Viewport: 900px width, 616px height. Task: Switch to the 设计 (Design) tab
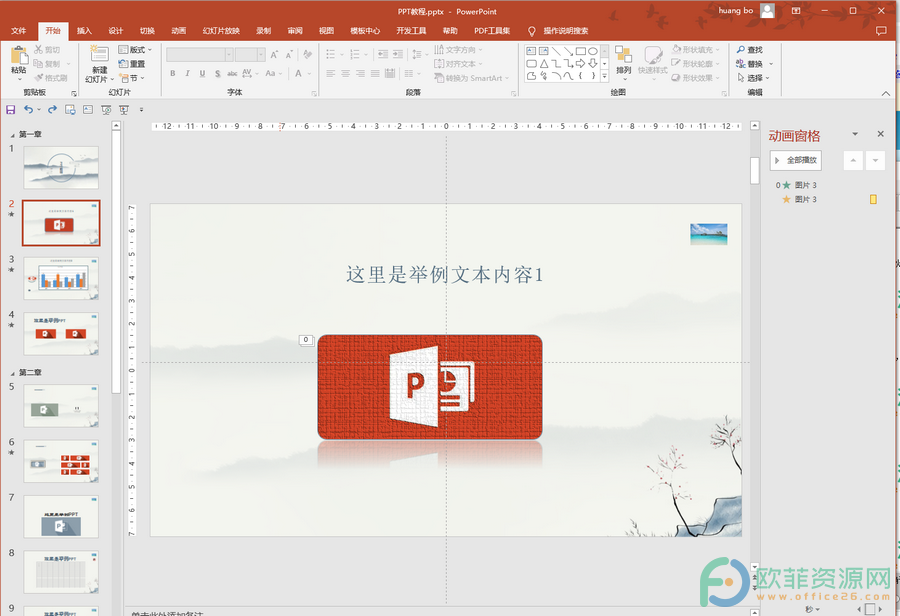point(116,31)
